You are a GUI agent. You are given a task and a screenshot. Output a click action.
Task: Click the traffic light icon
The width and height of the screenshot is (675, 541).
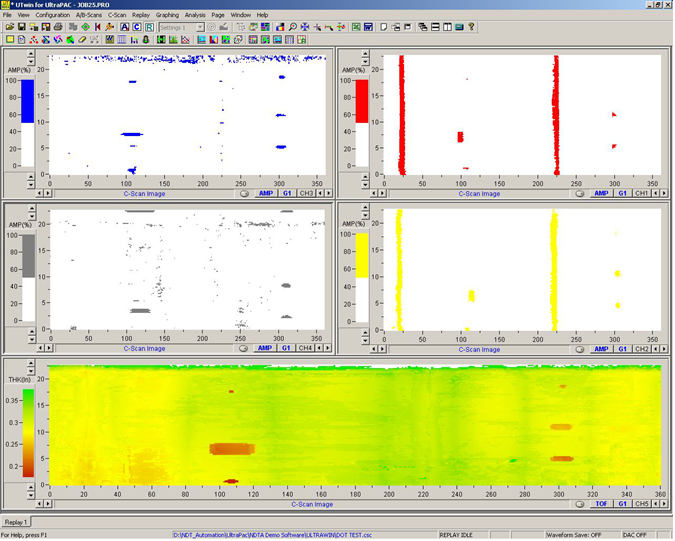click(146, 40)
